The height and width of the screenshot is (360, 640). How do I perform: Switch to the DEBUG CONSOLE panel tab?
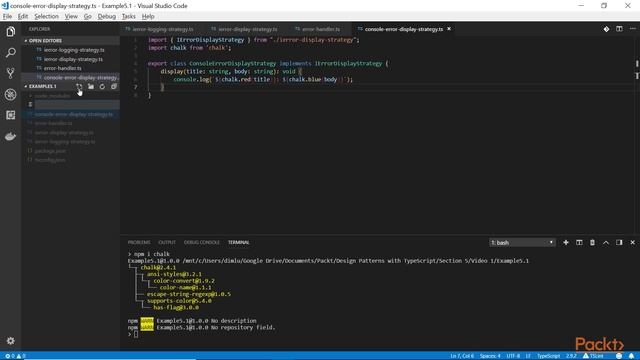(x=202, y=242)
